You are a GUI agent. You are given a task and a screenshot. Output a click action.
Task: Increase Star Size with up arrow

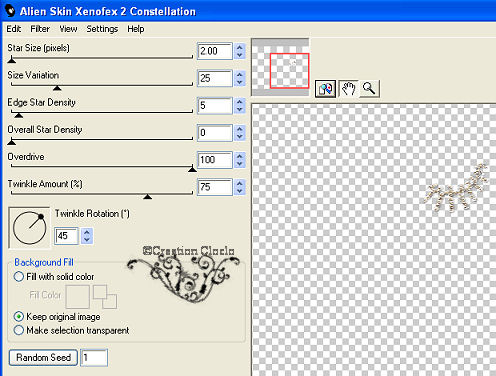239,47
